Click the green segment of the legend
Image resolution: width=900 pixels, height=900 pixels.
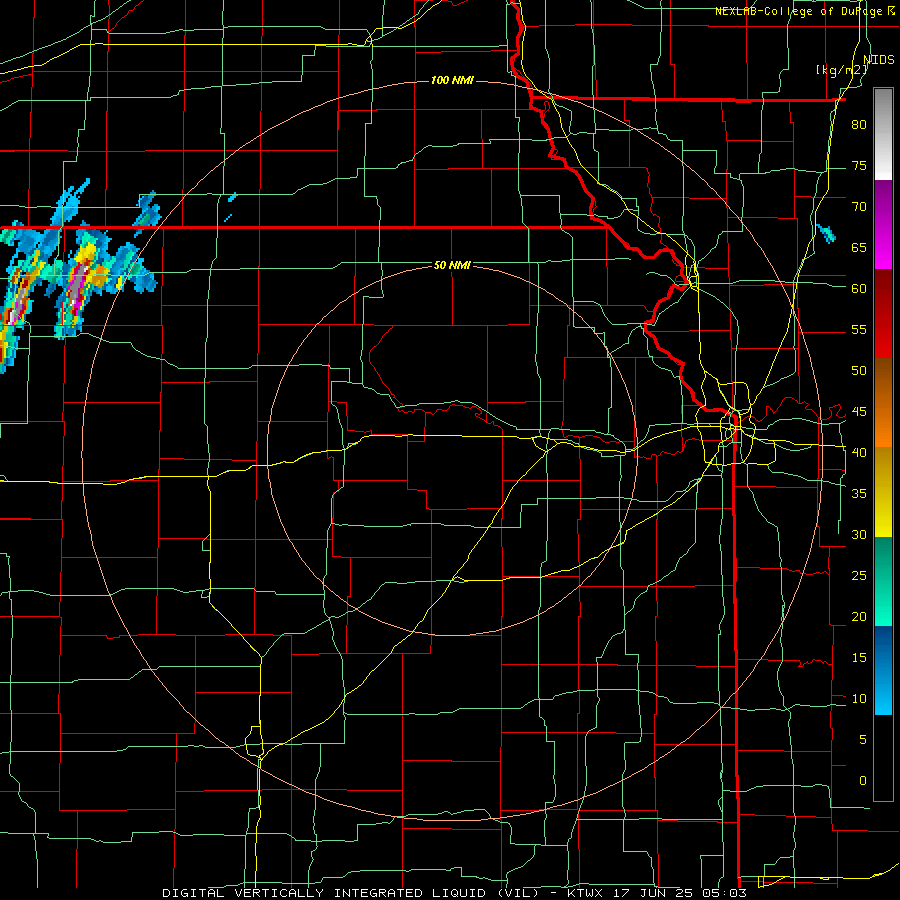tap(883, 581)
